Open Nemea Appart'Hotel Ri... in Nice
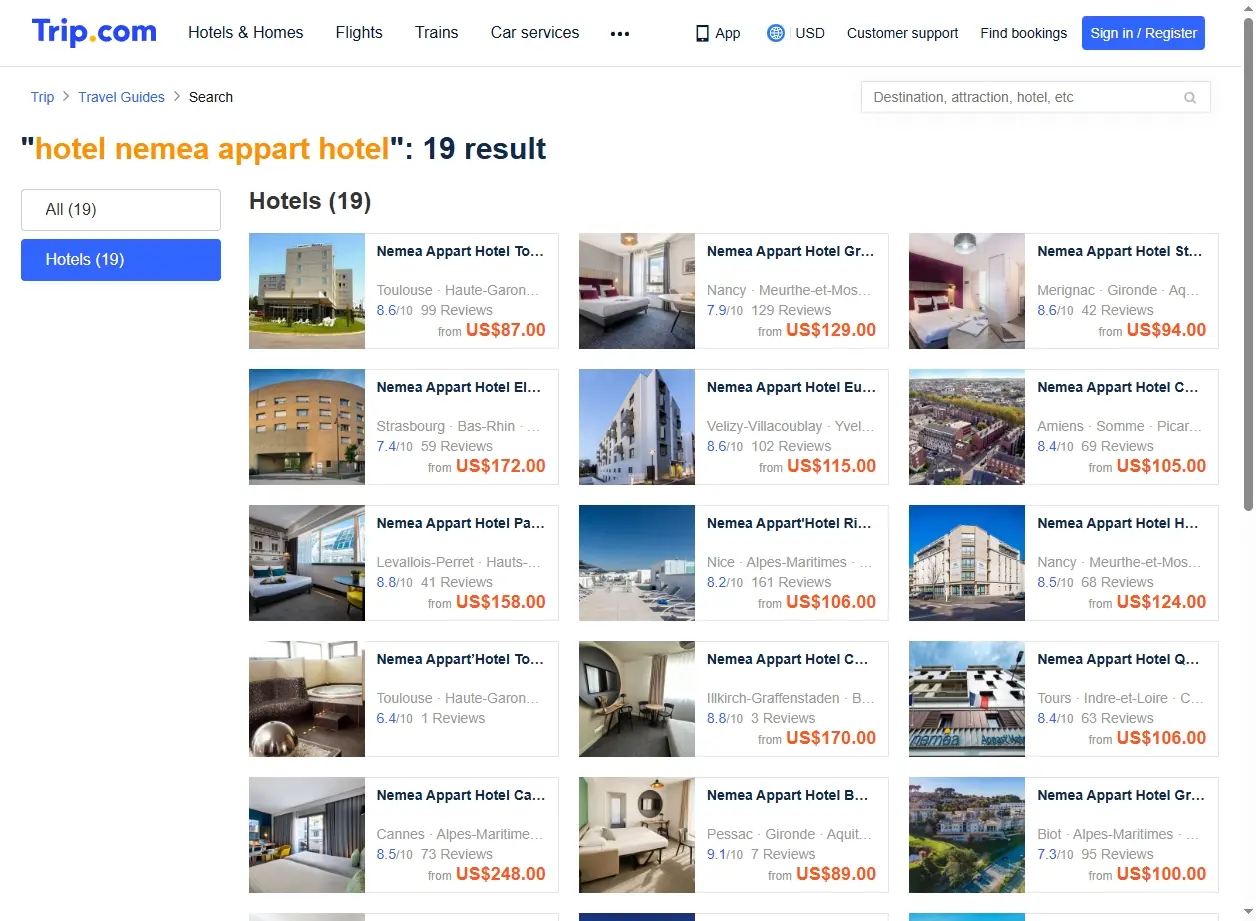 click(789, 523)
